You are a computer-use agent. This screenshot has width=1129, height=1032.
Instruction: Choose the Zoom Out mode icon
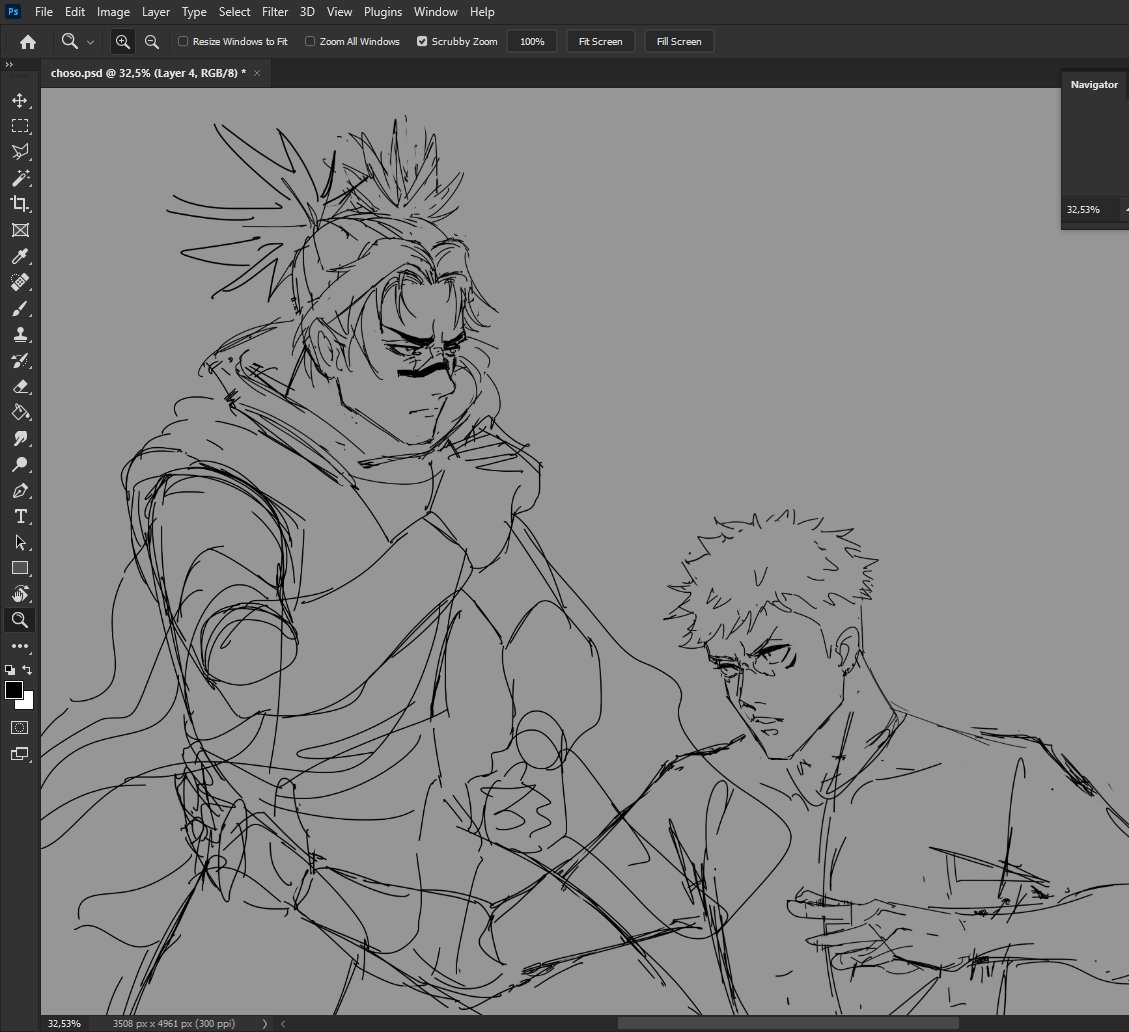152,42
